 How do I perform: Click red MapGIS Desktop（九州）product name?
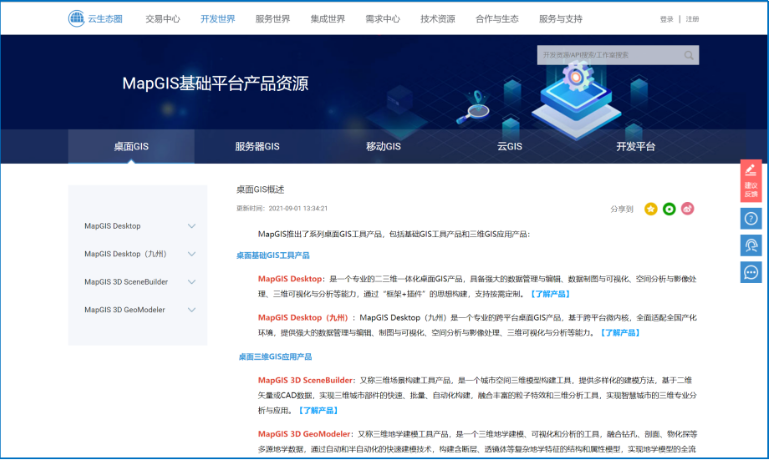(x=303, y=318)
